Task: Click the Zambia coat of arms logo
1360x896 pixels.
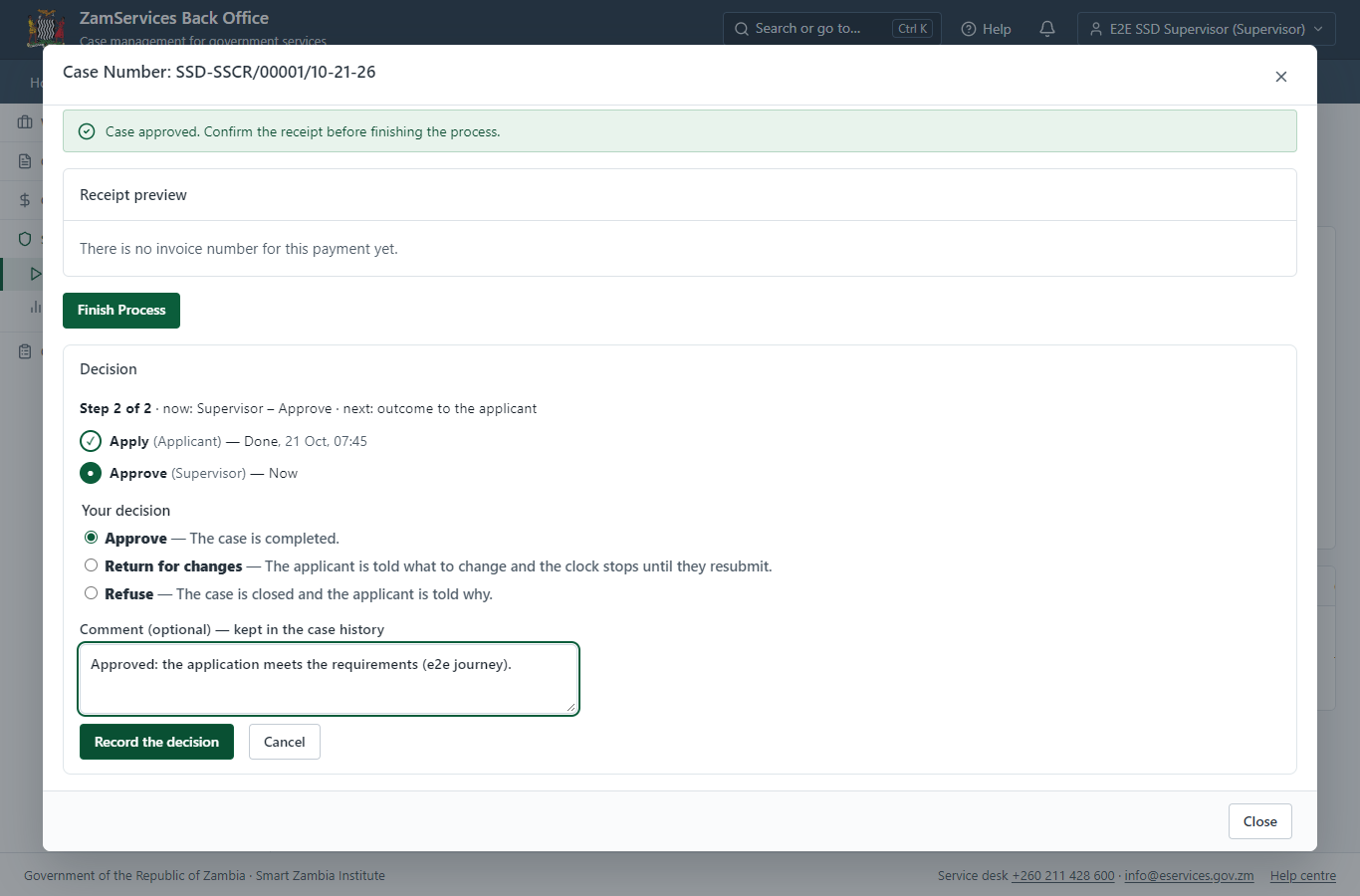Action: coord(46,28)
